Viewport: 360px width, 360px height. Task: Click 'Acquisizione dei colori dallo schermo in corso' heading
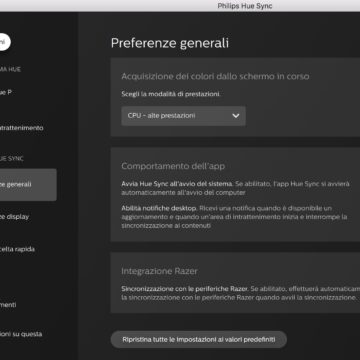215,76
